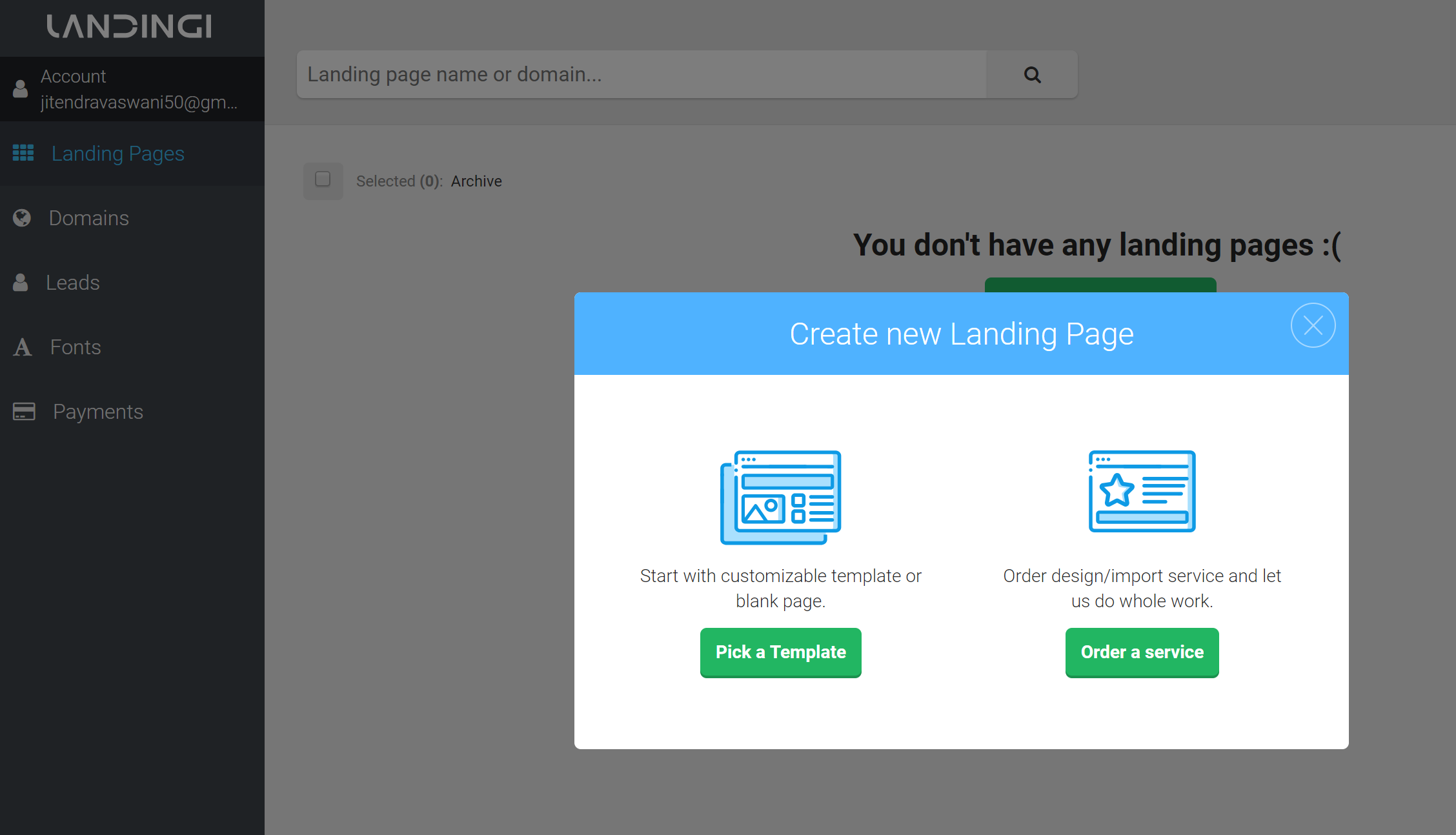Viewport: 1456px width, 835px height.
Task: Close the Create new Landing Page modal
Action: 1313,325
